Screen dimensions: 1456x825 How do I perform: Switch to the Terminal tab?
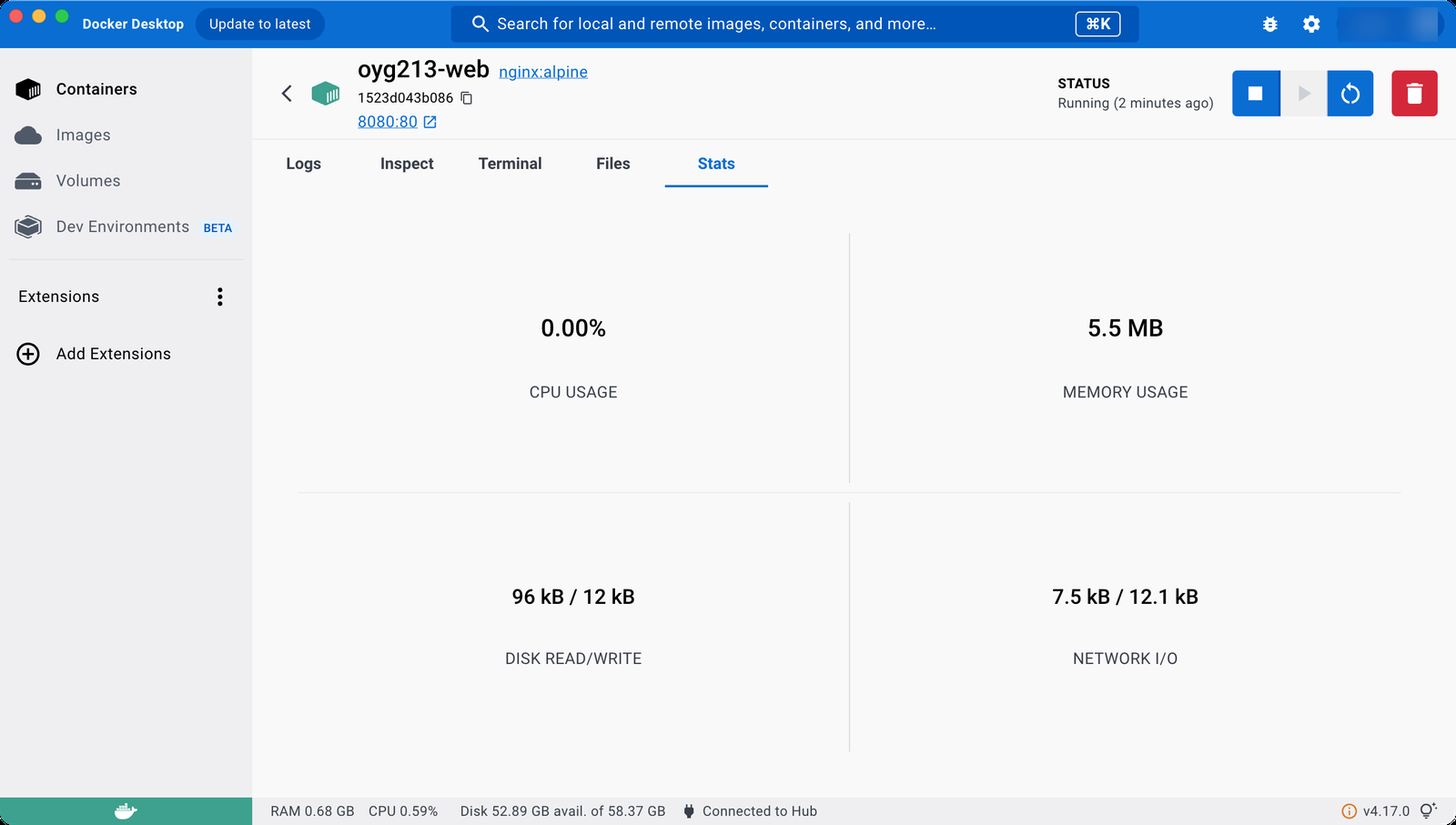point(510,164)
